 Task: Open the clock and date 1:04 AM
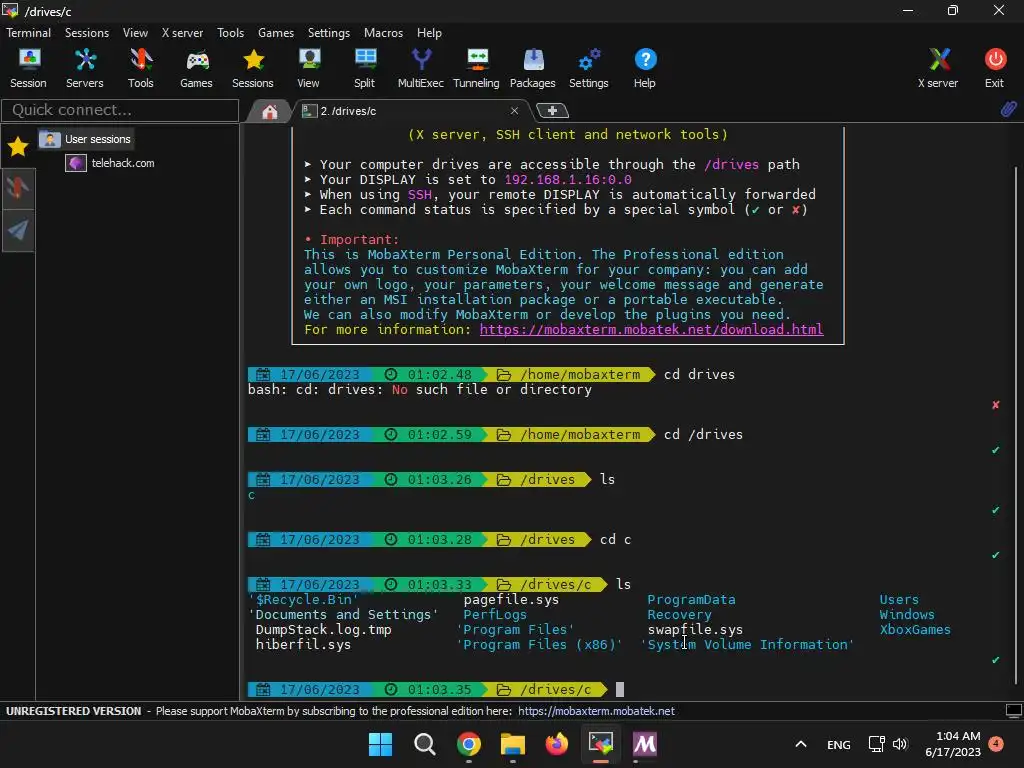tap(953, 744)
